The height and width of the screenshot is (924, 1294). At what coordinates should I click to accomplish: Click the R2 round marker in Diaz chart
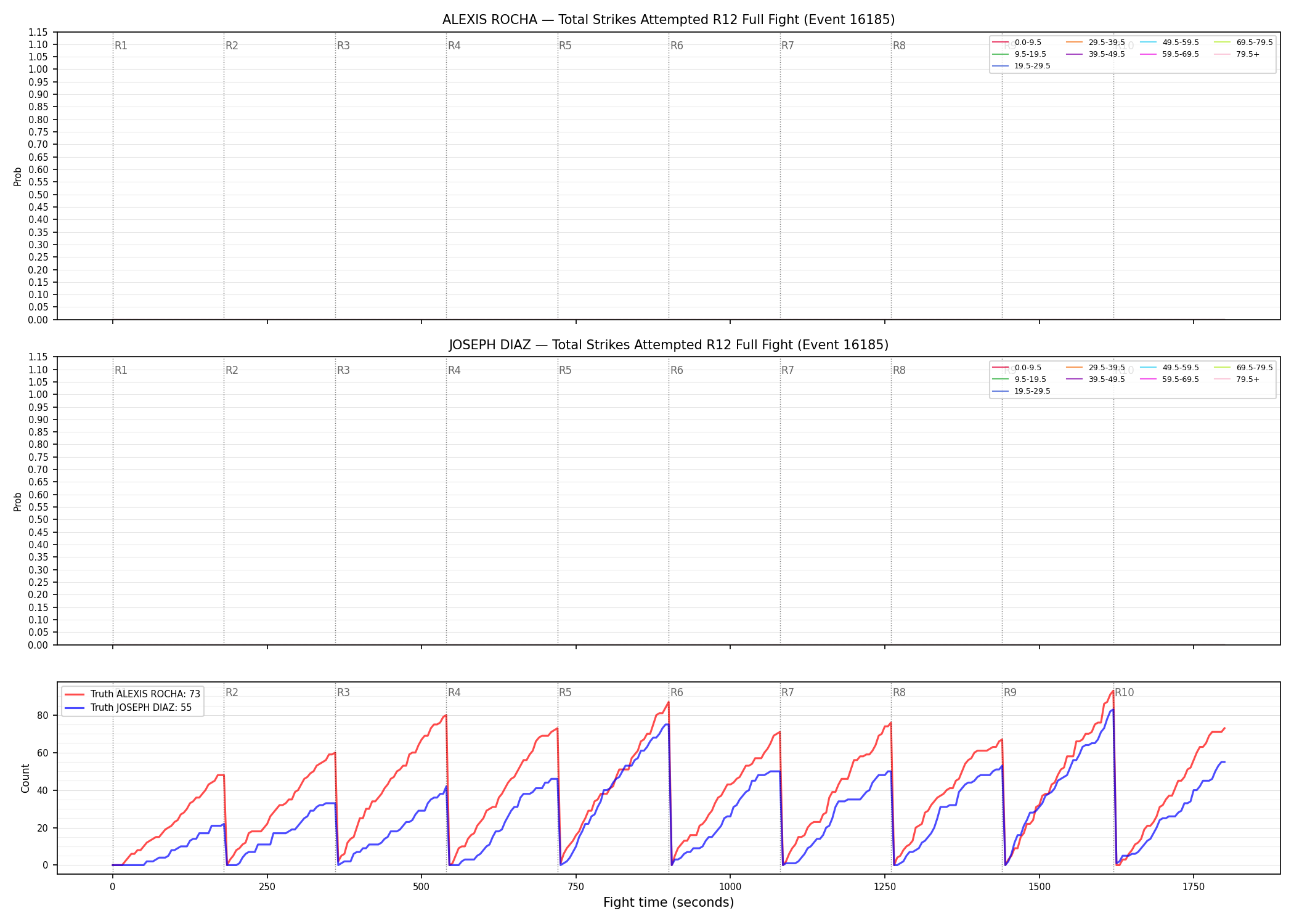[232, 370]
